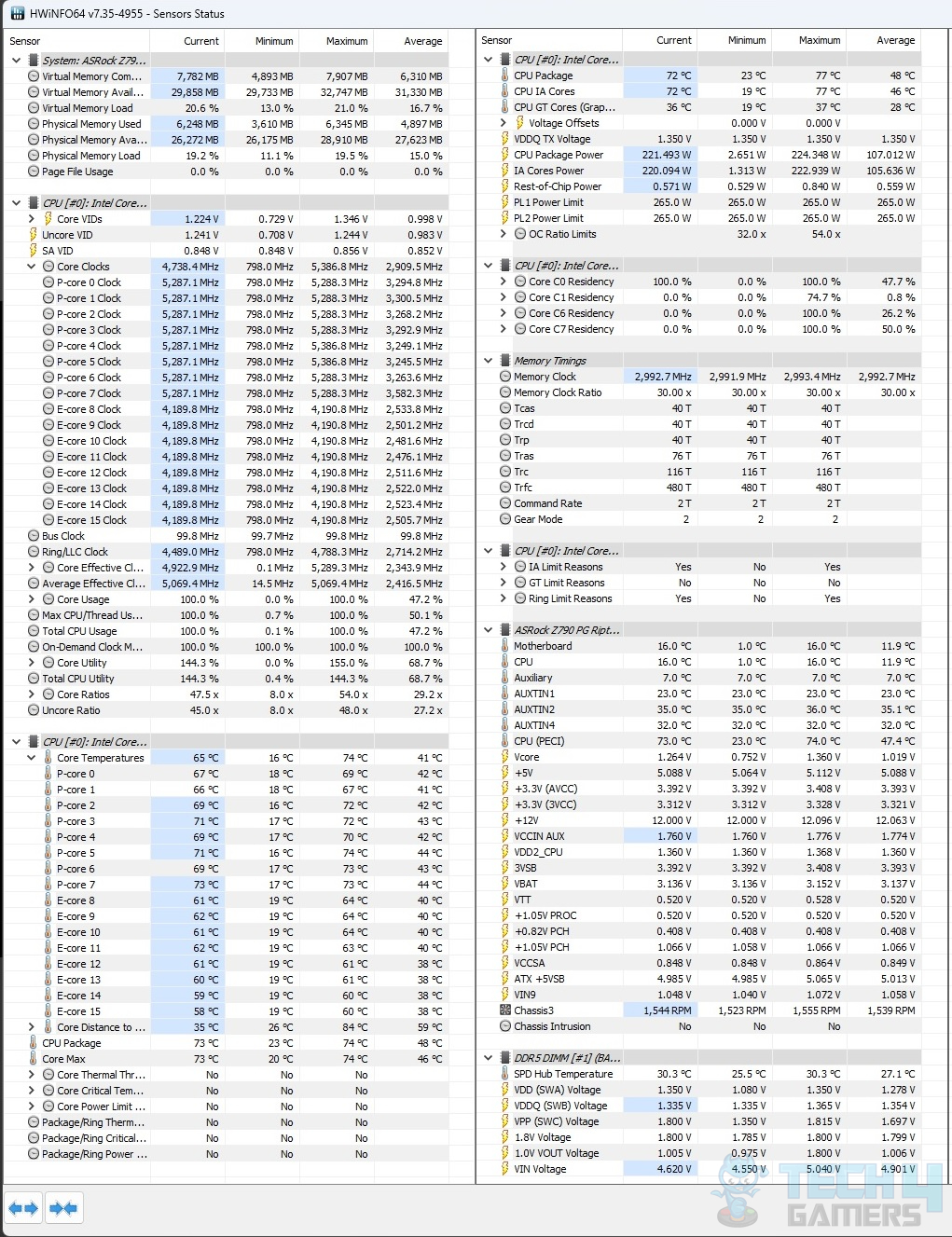Click the lightning icon beside CPU Package Power
Screen dimensions: 952x1237
pyautogui.click(x=505, y=155)
